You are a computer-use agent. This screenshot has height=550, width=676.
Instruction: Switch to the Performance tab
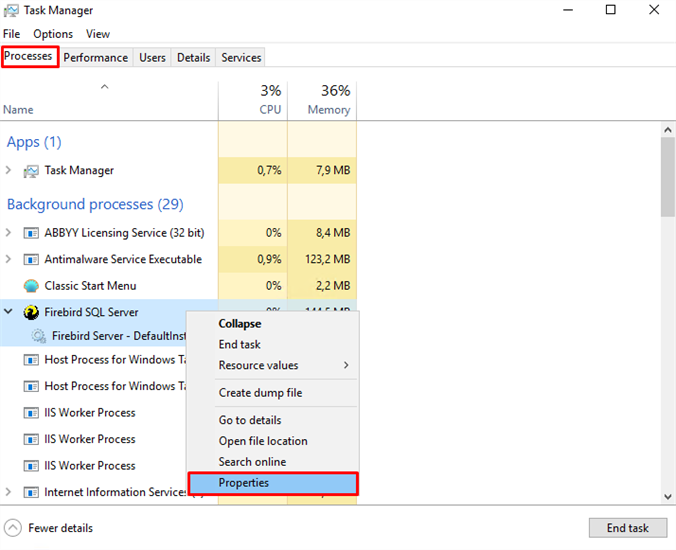(x=96, y=57)
